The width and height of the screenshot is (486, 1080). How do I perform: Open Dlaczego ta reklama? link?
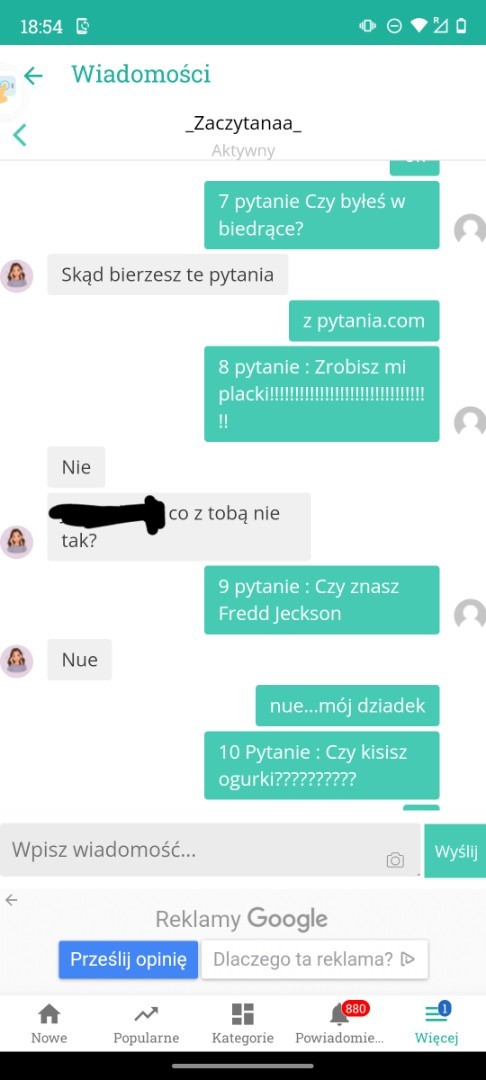tap(314, 959)
